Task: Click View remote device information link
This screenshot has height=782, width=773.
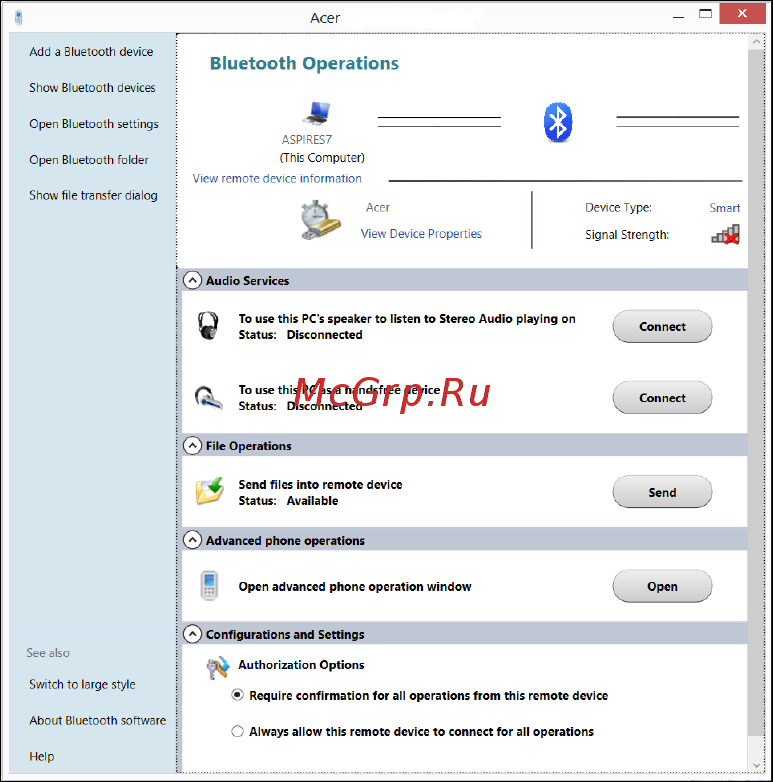Action: tap(277, 178)
